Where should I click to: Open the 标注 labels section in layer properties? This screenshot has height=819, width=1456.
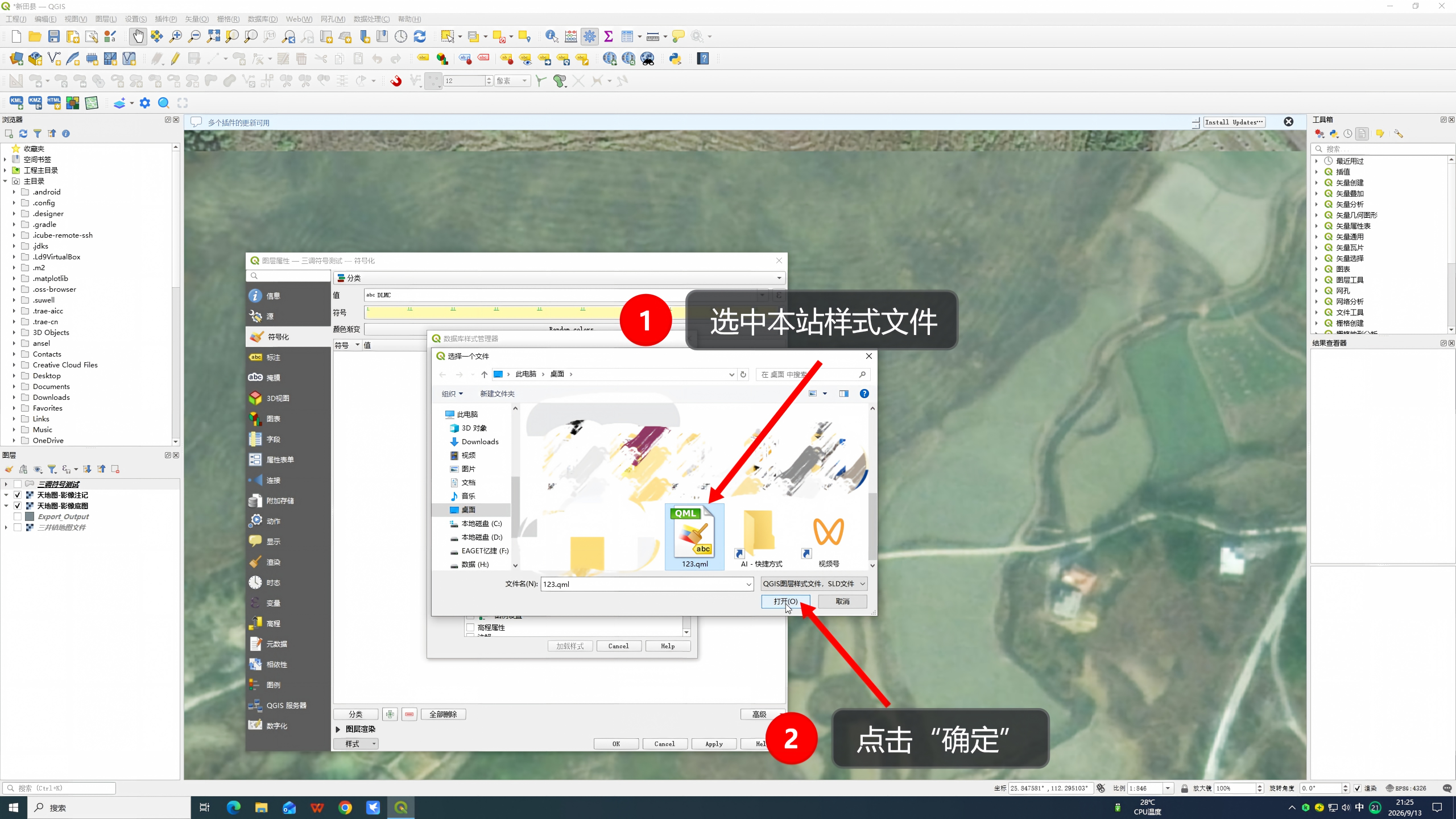(x=288, y=357)
